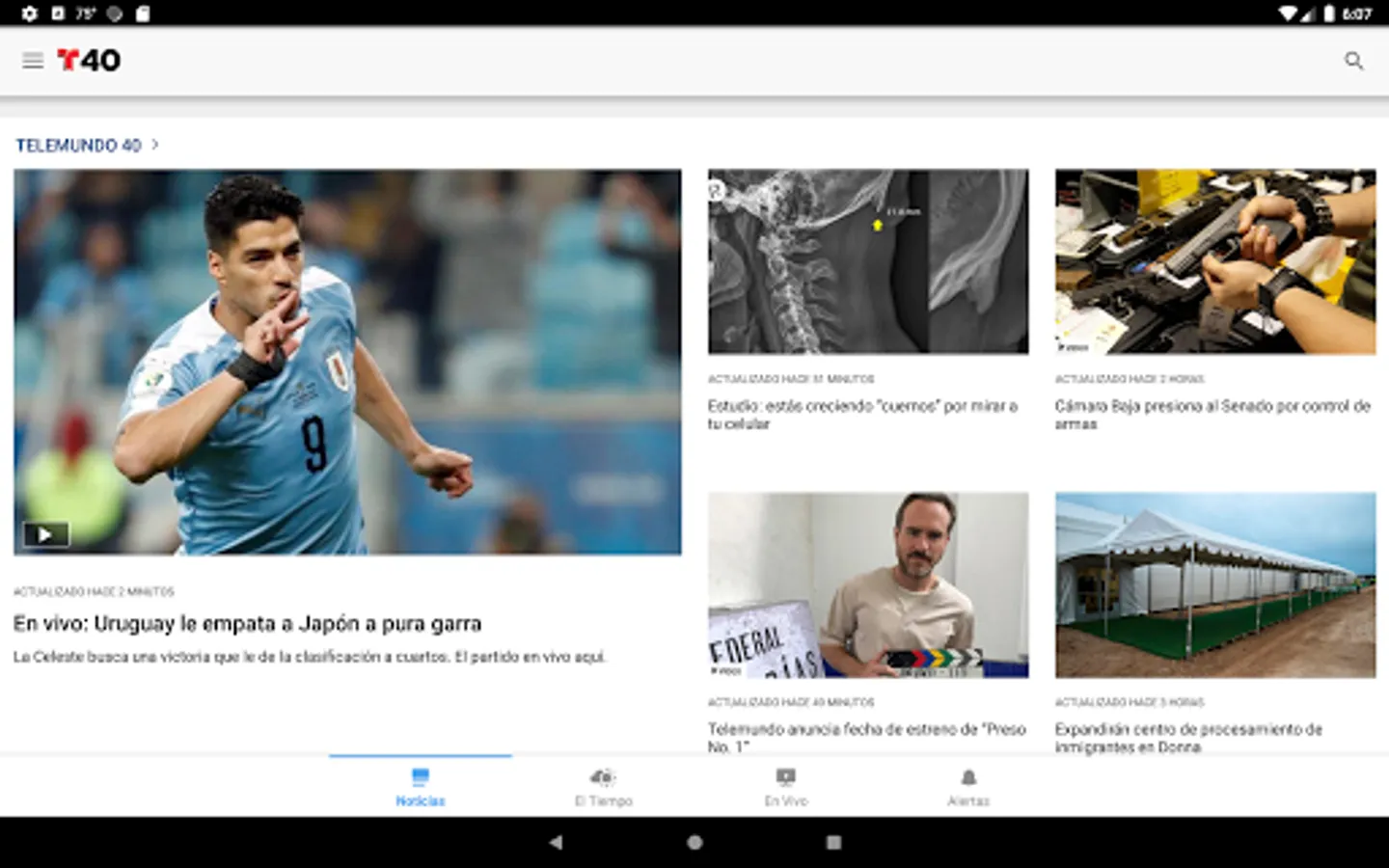
Task: Select 'Actualizado hace 2 horas' timestamp
Action: point(1130,379)
